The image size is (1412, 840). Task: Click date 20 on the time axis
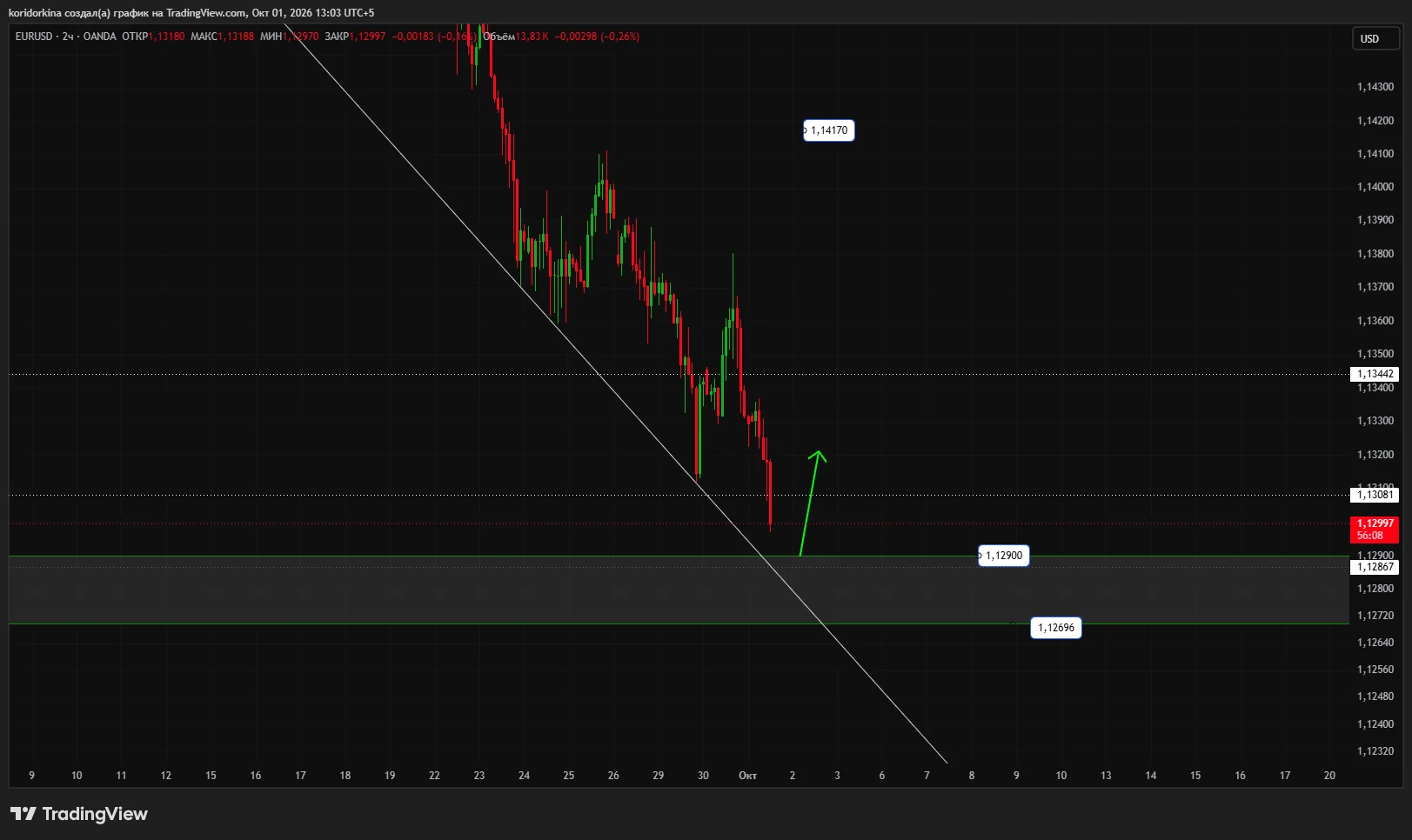pos(1329,776)
